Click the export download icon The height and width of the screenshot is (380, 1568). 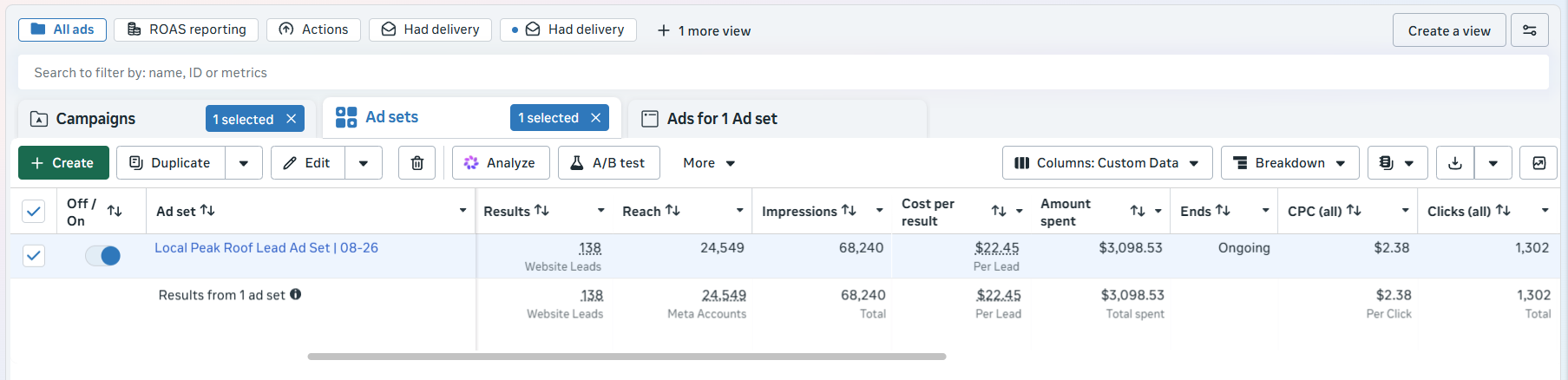tap(1455, 163)
